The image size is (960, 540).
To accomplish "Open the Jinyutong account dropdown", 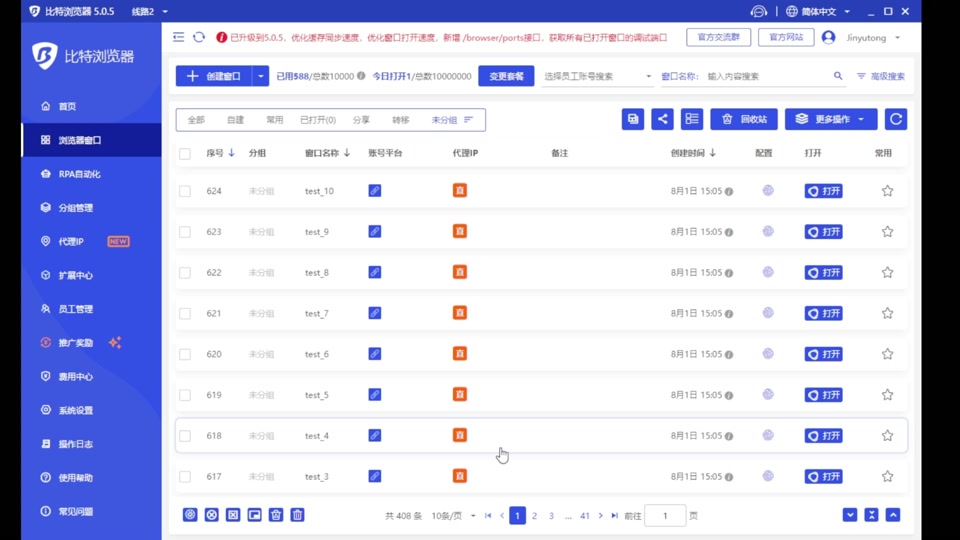I will click(872, 37).
